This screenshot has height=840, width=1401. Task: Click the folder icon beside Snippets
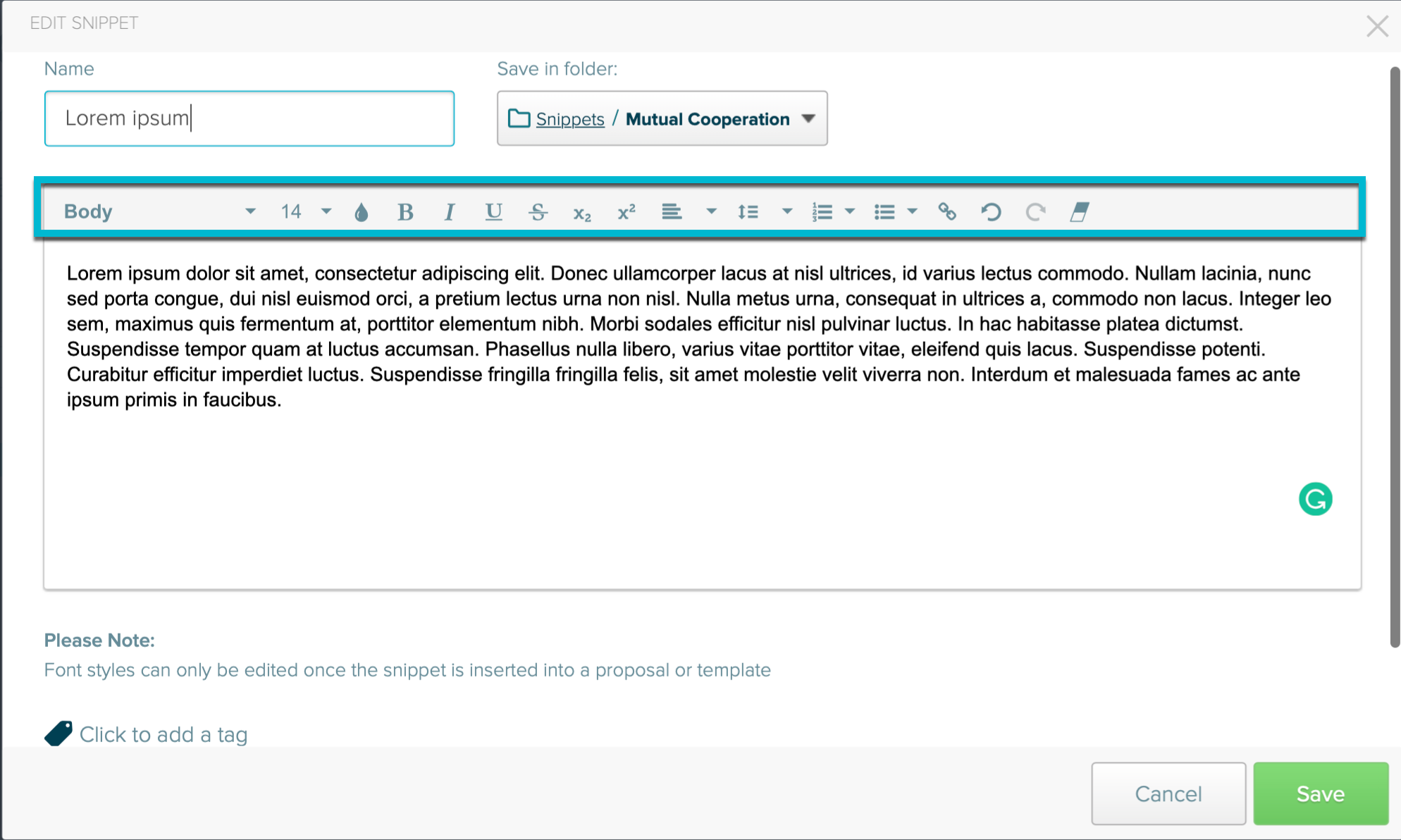click(x=519, y=118)
